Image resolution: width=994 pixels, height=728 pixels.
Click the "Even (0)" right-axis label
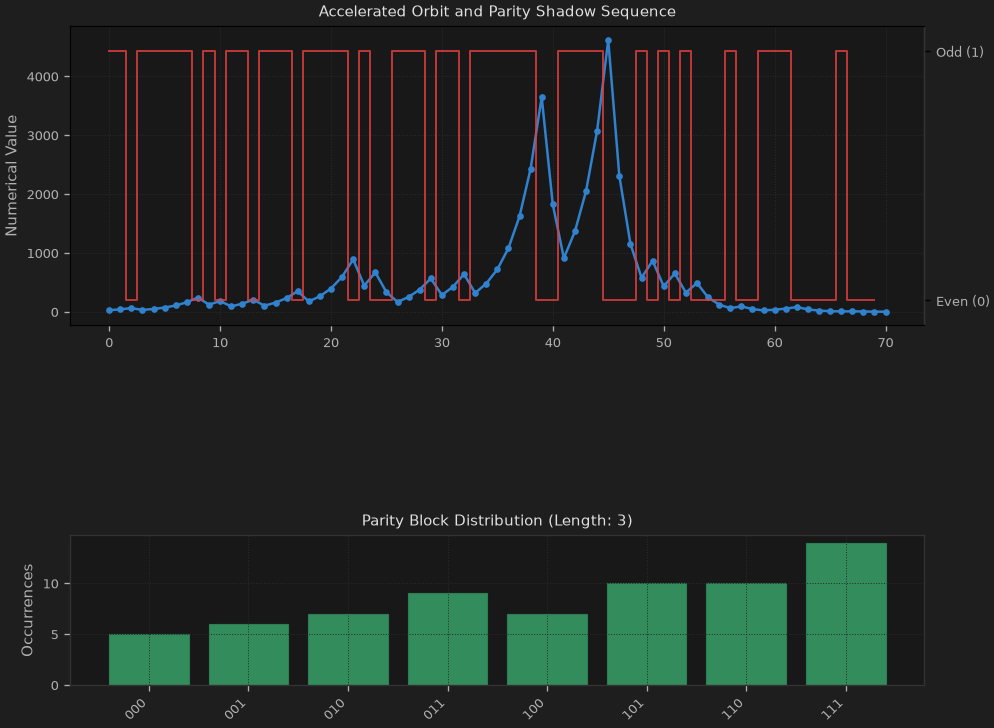[x=962, y=301]
